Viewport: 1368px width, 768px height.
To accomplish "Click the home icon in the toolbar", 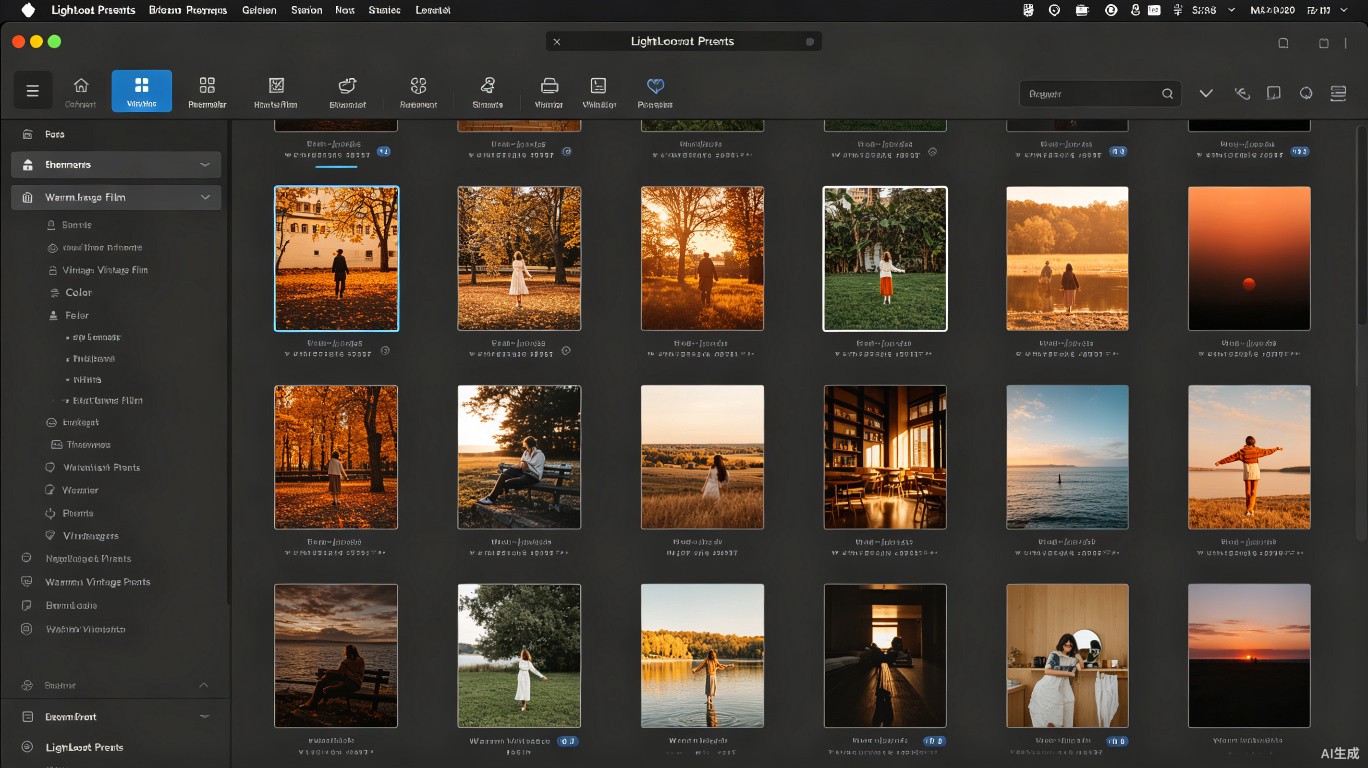I will coord(81,86).
